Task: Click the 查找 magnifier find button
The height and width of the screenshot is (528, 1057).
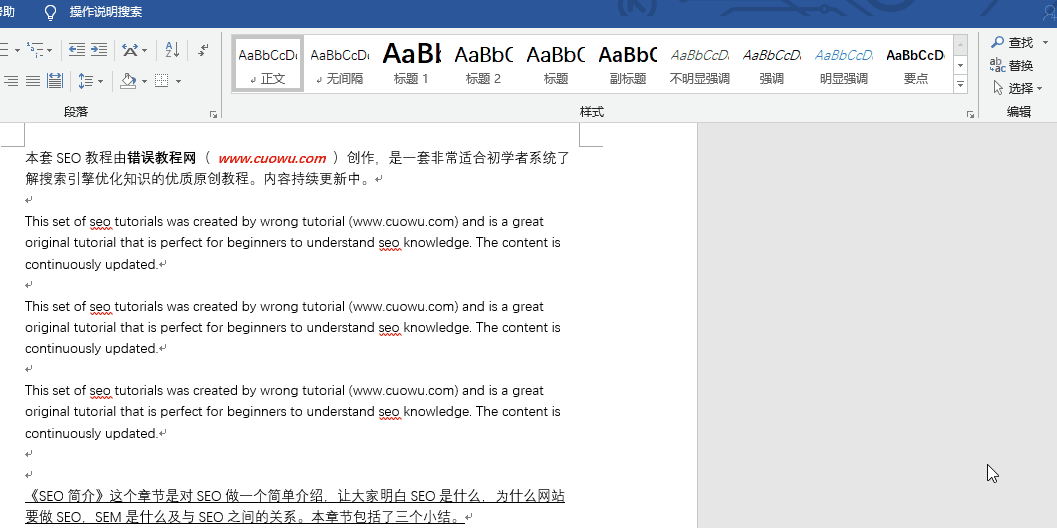Action: tap(1012, 42)
